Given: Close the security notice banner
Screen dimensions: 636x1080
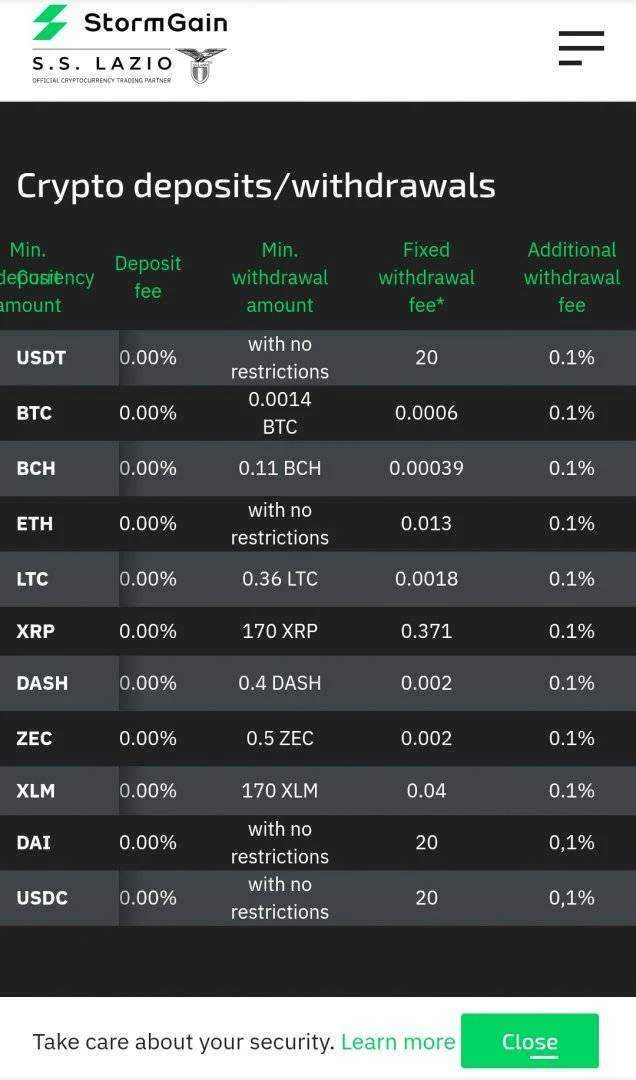Looking at the screenshot, I should [529, 1041].
